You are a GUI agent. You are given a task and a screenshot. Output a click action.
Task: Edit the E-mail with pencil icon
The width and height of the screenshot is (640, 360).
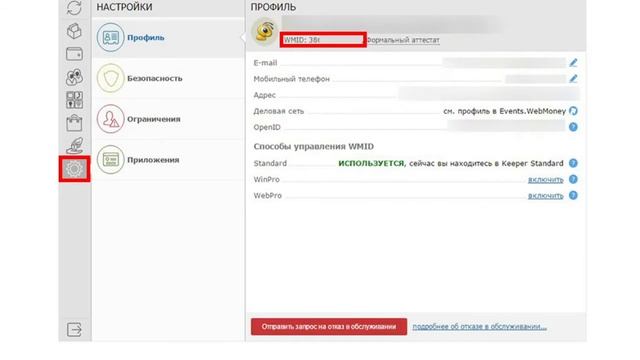[573, 62]
